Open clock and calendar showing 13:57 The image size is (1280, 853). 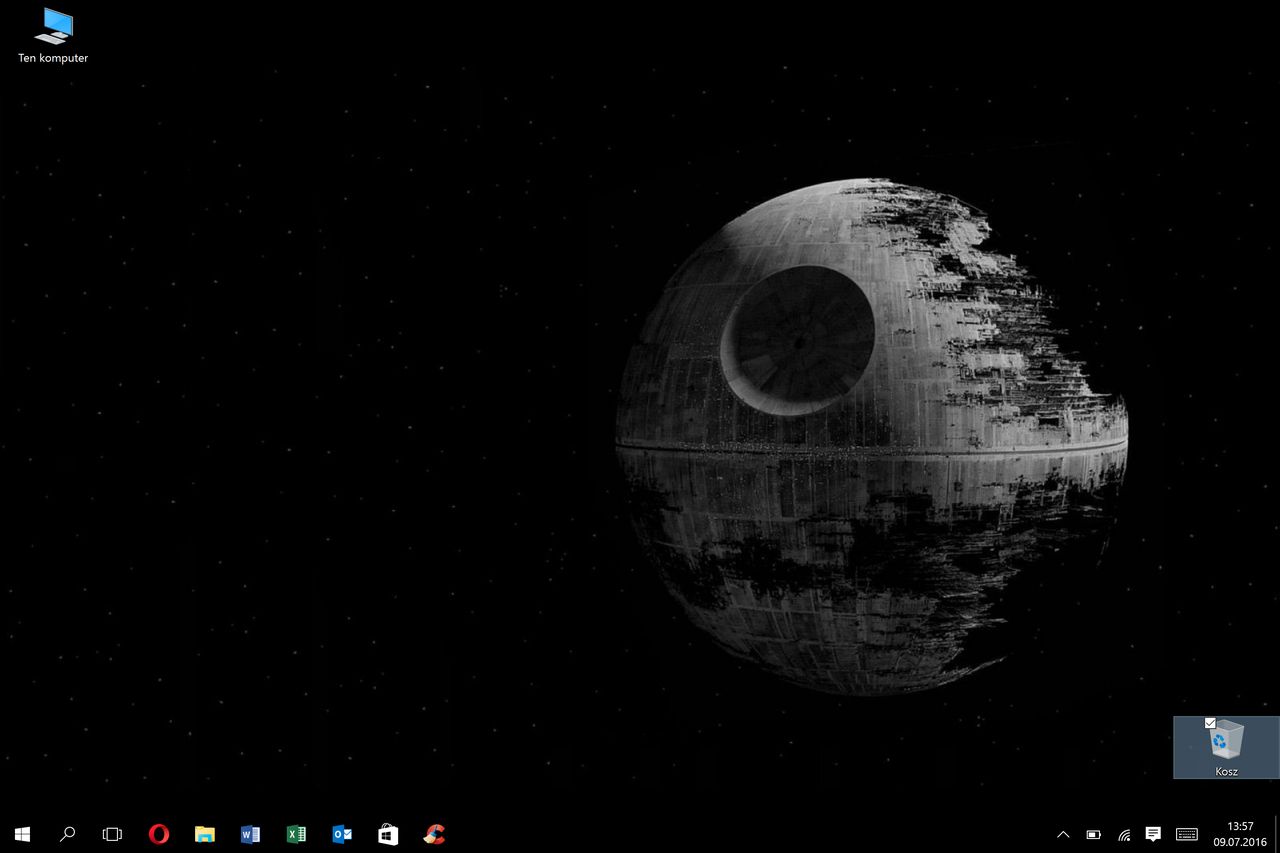1240,834
